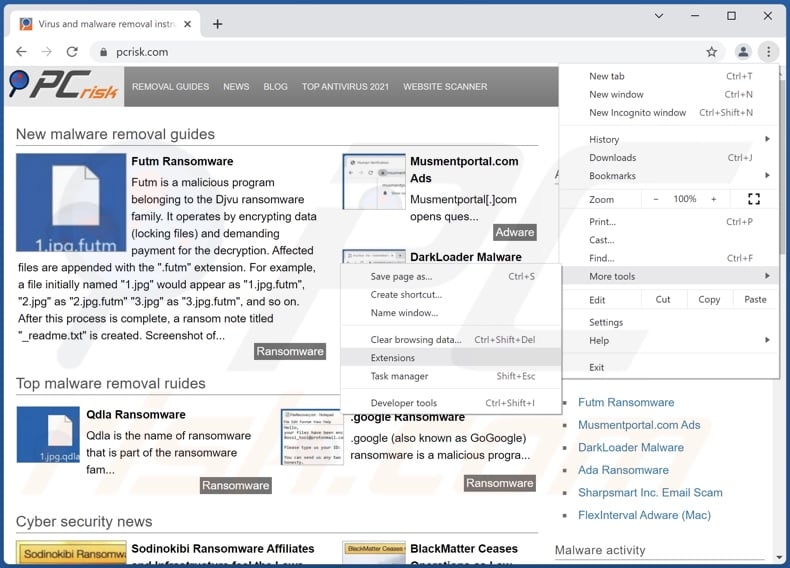Close the pcrisk browser tab

coord(190,23)
